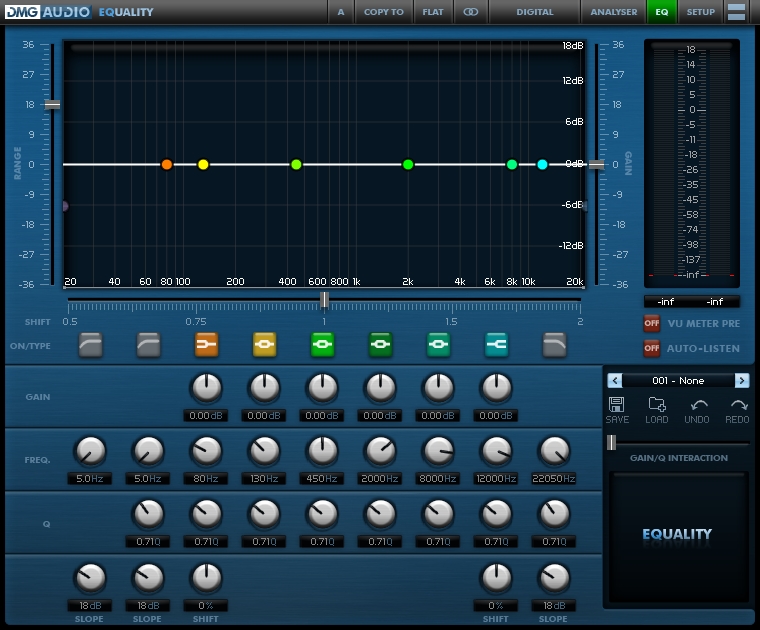Switch to the ANALYSER tab
The height and width of the screenshot is (630, 760).
coord(614,12)
